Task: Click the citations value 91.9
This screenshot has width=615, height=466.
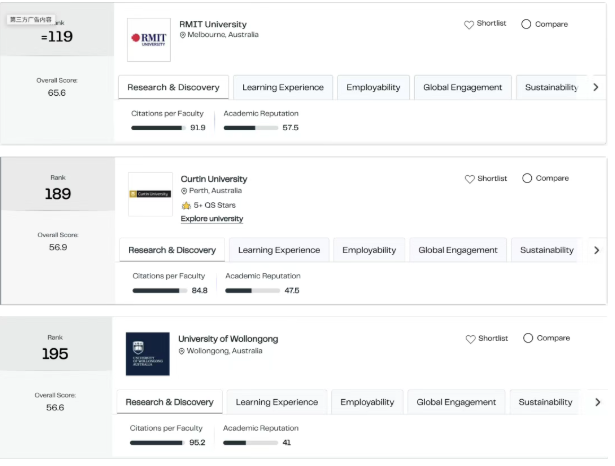Action: (x=198, y=128)
